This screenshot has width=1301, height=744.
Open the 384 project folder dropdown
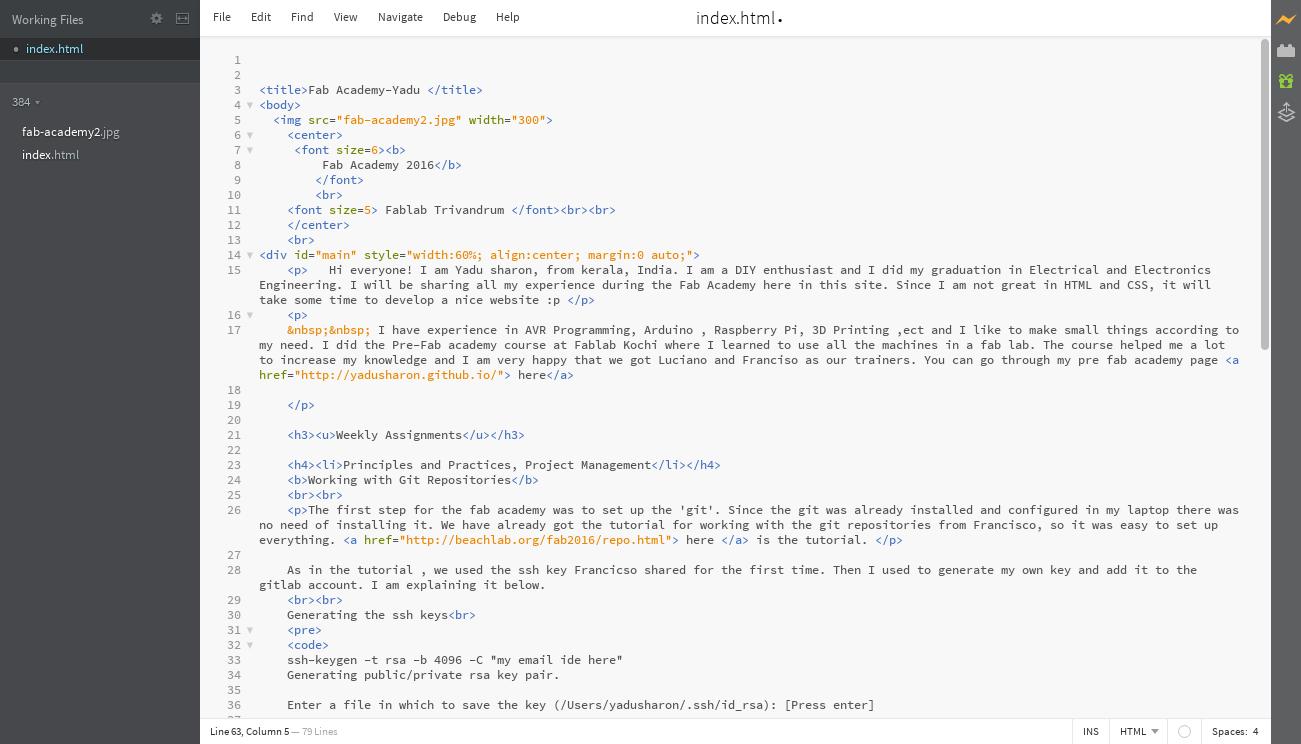(x=26, y=102)
